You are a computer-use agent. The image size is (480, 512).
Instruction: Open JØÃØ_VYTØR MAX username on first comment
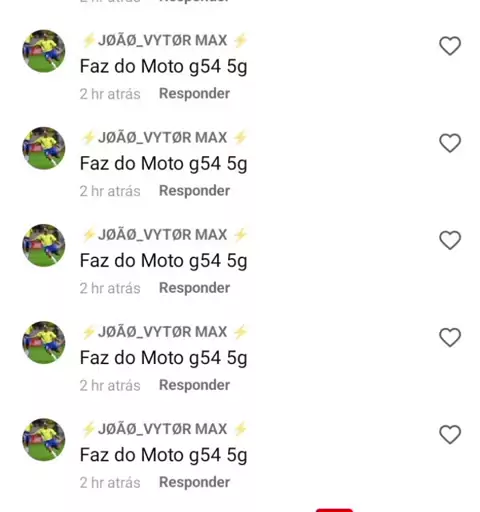tap(164, 40)
